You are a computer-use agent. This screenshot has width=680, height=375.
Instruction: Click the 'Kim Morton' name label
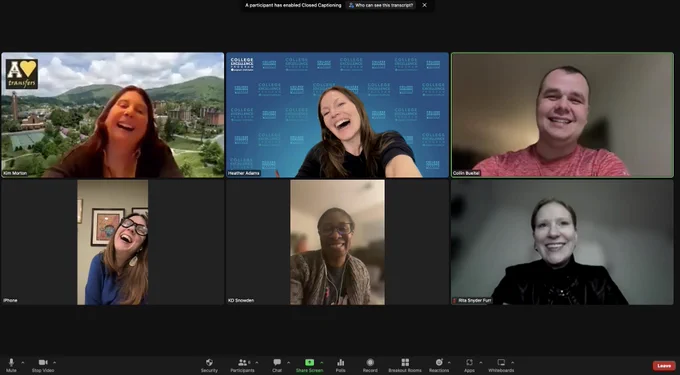click(x=16, y=173)
